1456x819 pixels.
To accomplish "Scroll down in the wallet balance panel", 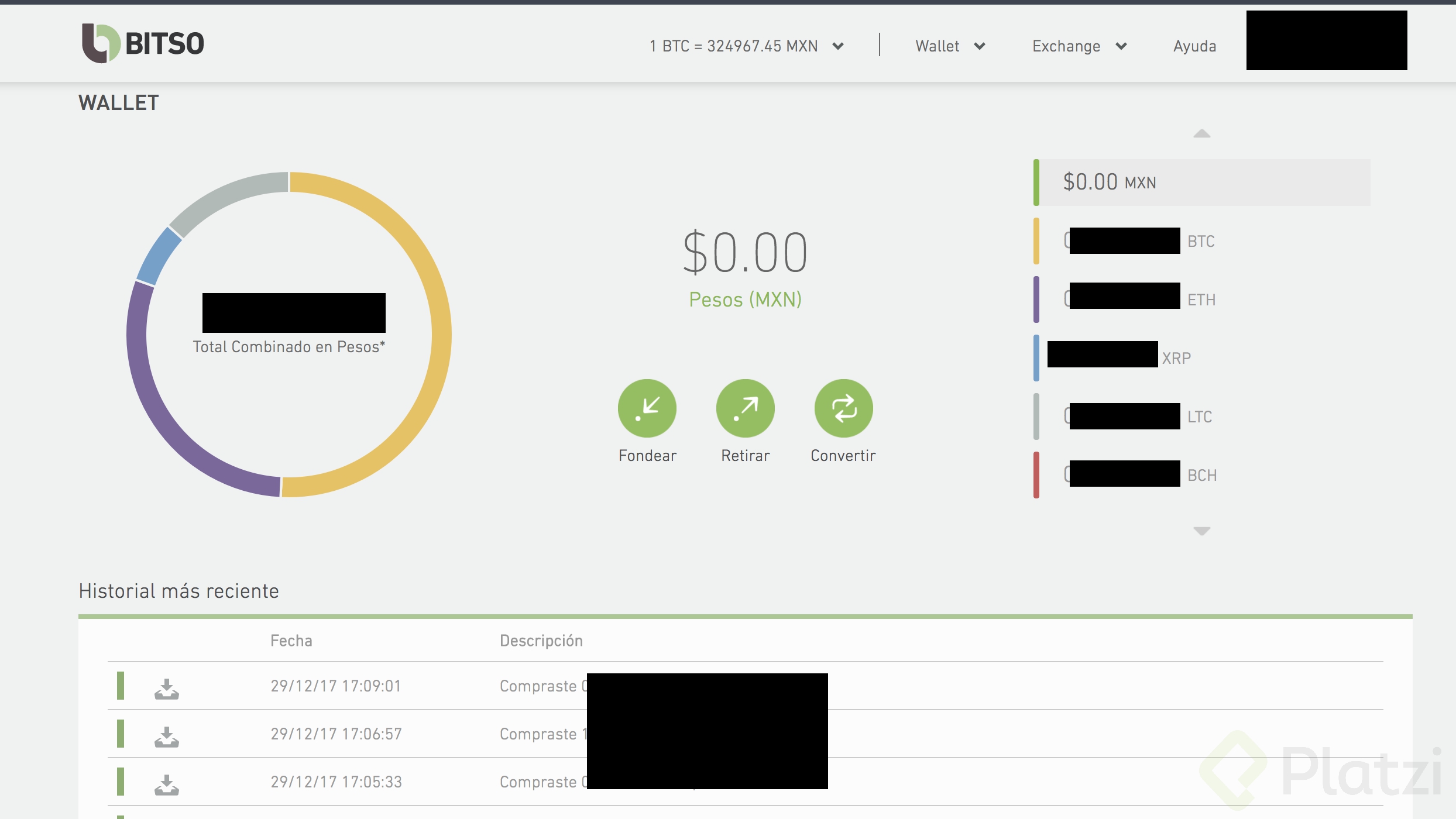I will pyautogui.click(x=1201, y=529).
